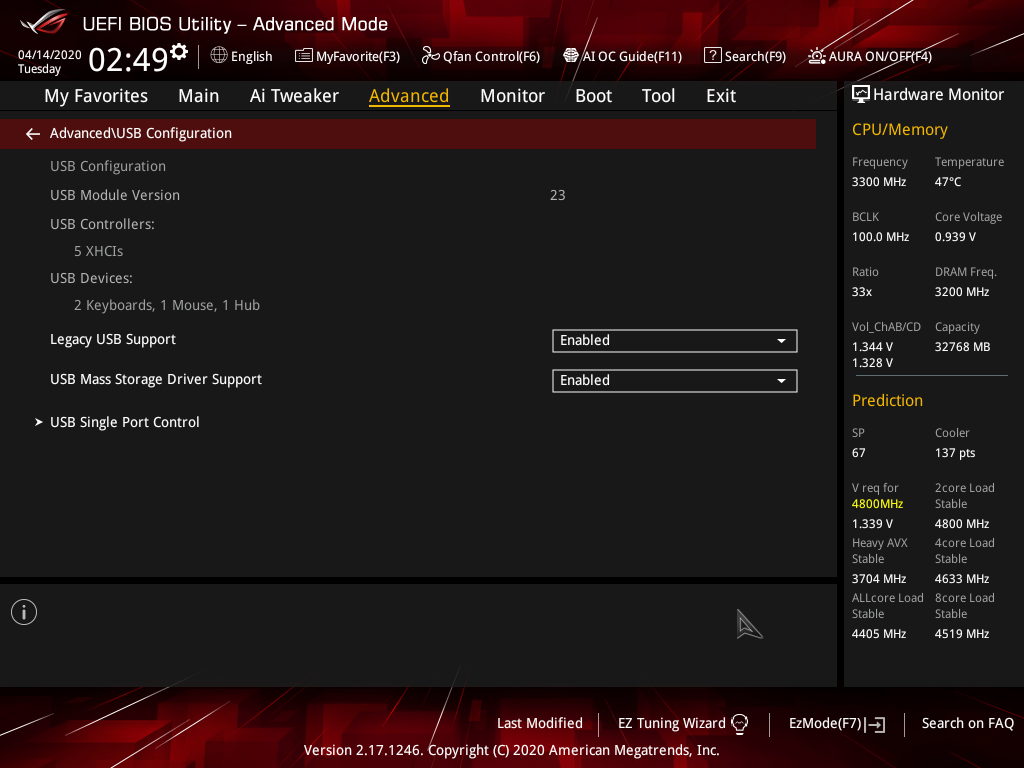Click the '5 XHCIs' controllers text

coord(99,251)
